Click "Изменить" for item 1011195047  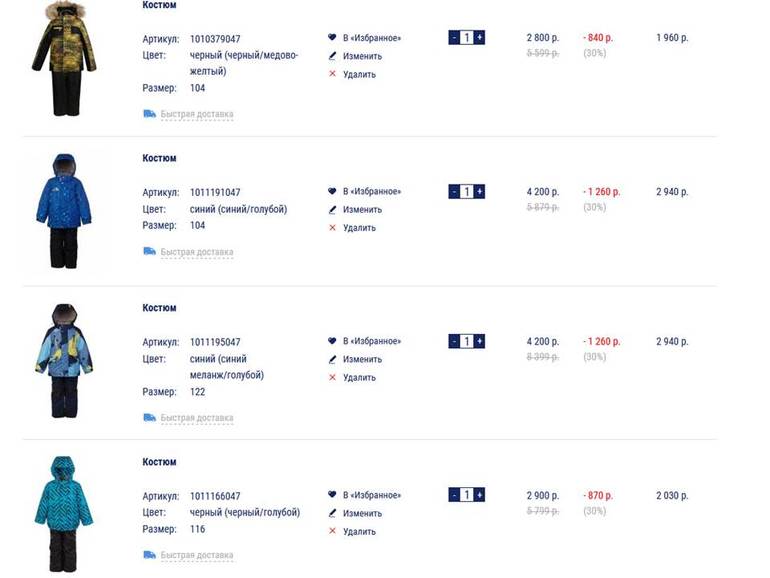362,360
